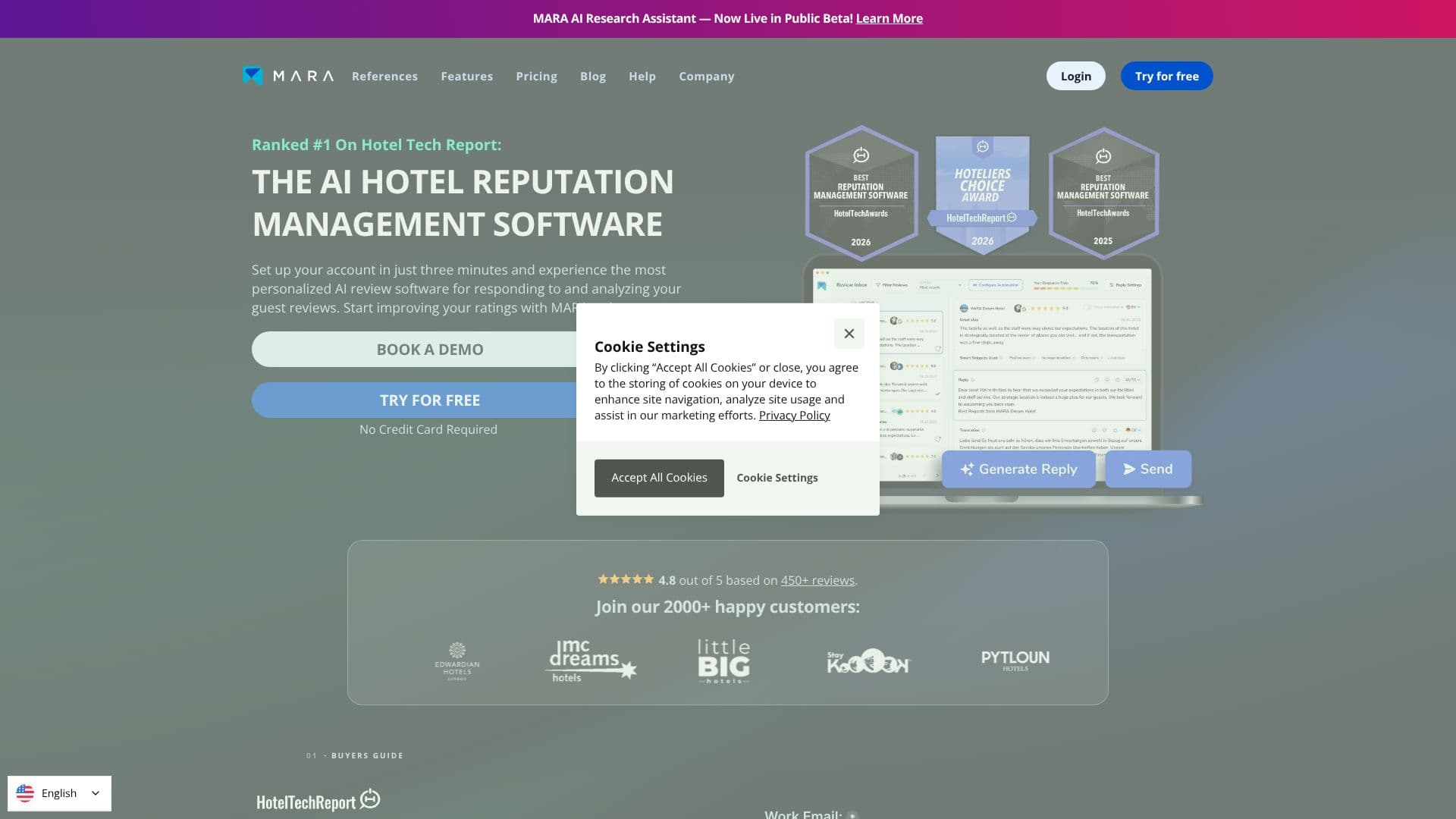Click 'Join our 2000+ happy customers' text

[x=727, y=607]
